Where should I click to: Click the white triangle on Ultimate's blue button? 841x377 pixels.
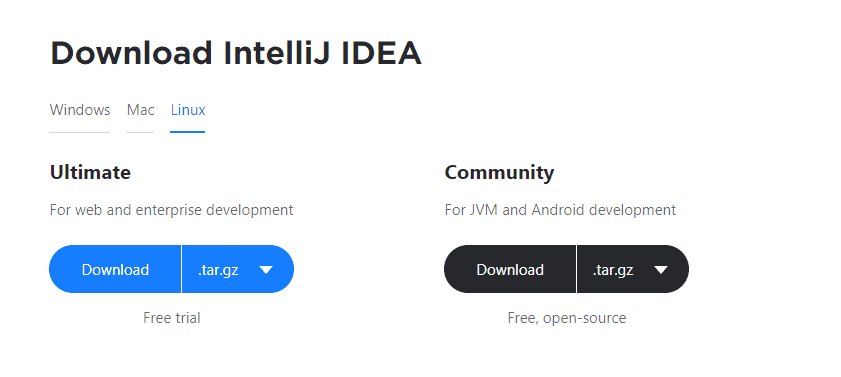point(266,270)
